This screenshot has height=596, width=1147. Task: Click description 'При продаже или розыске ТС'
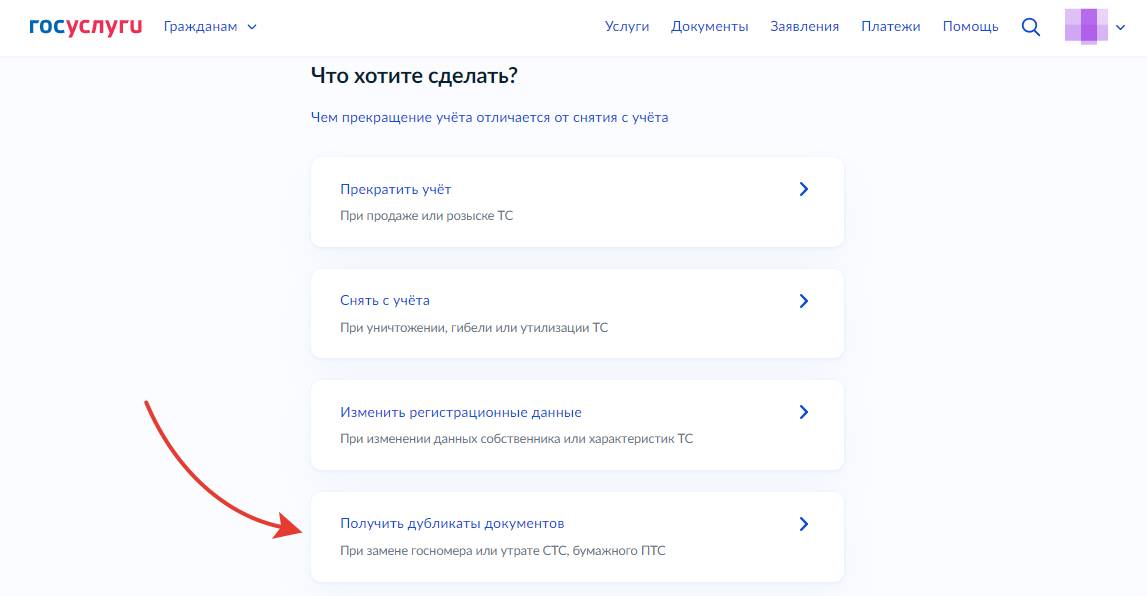point(426,215)
